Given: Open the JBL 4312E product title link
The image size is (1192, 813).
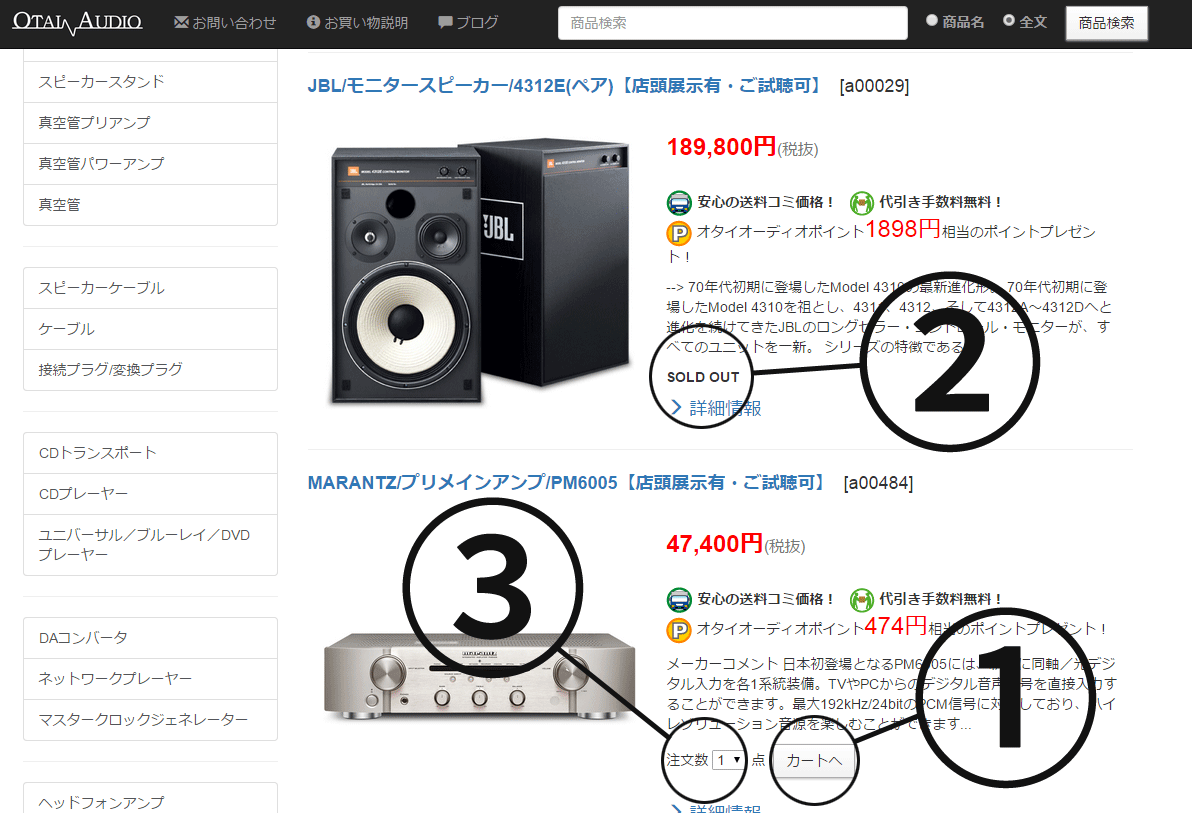Looking at the screenshot, I should pyautogui.click(x=567, y=86).
